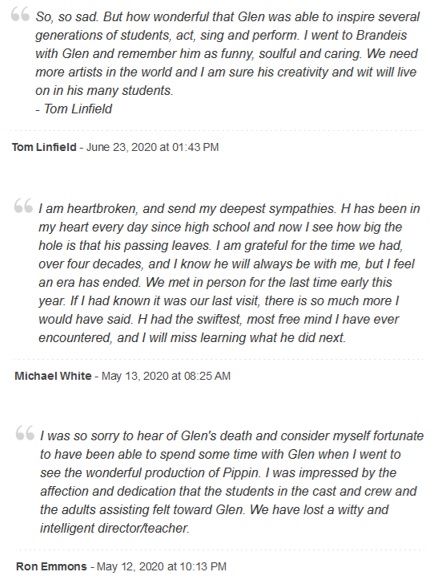Click the quote mark icon beside Ron Emmons's message
434x586 pixels.
click(25, 433)
